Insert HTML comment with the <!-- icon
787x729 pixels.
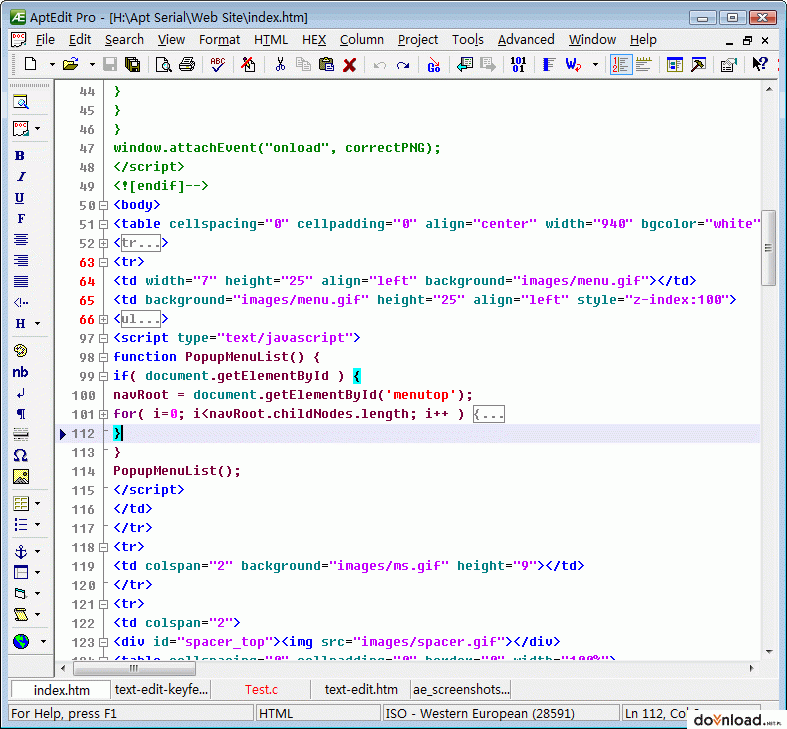[x=21, y=302]
